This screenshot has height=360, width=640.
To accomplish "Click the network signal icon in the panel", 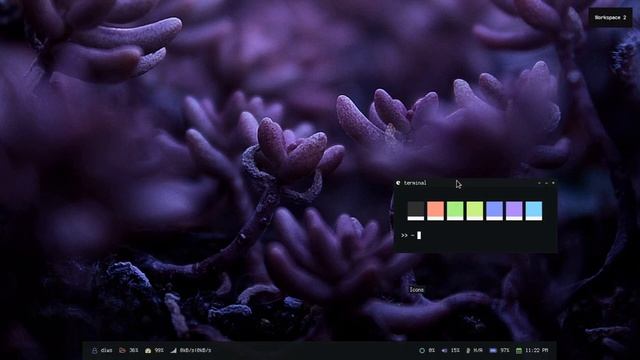I will 173,350.
